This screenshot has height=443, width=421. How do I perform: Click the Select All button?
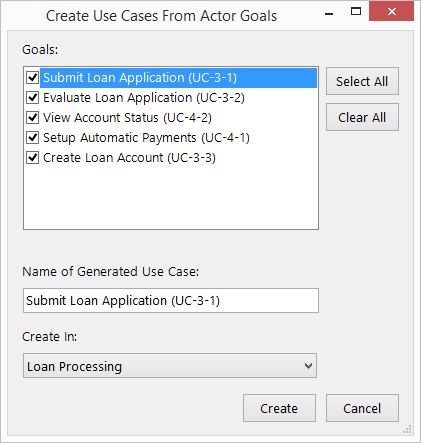pyautogui.click(x=362, y=81)
